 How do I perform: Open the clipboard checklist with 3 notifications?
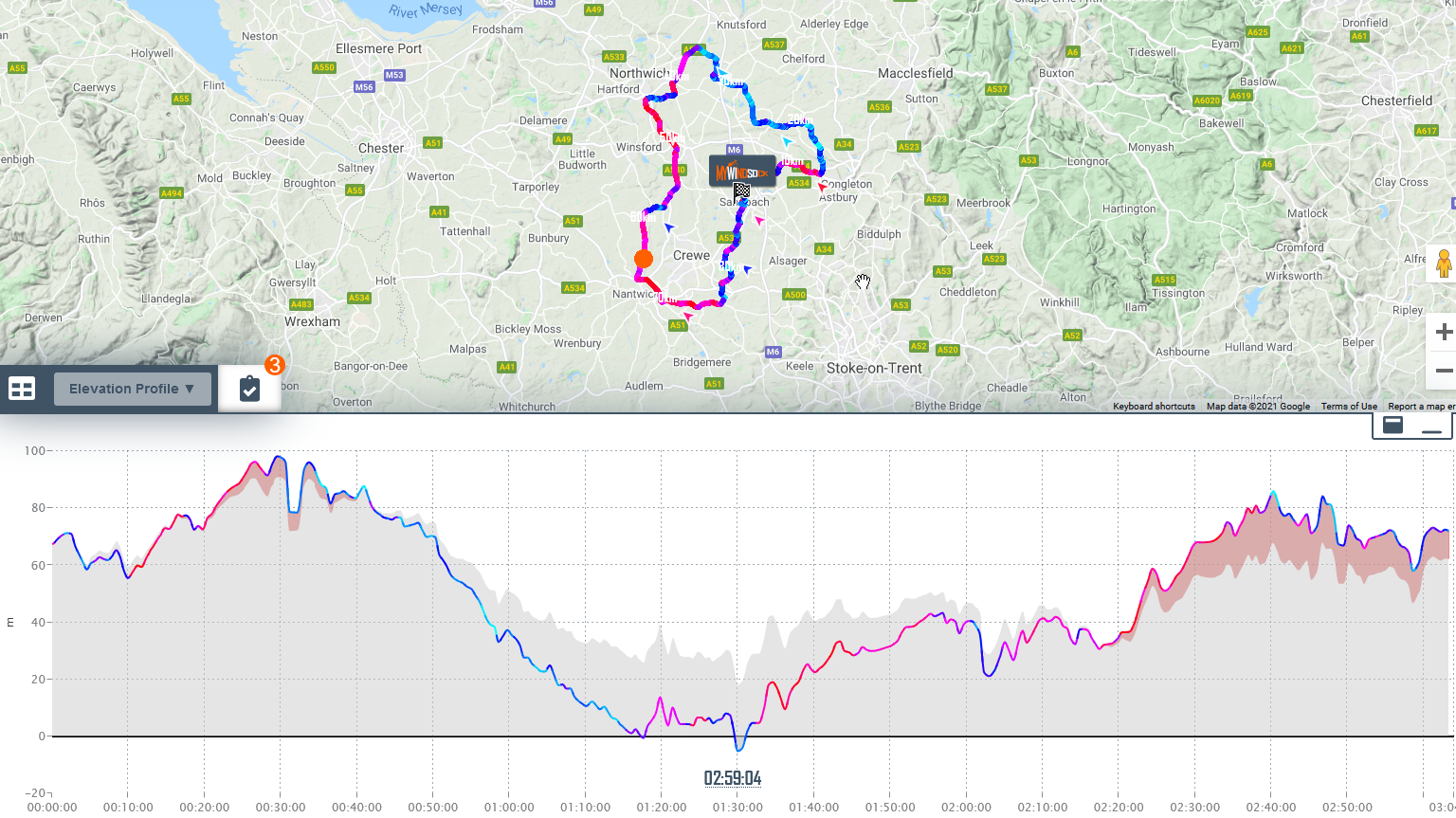click(x=249, y=389)
